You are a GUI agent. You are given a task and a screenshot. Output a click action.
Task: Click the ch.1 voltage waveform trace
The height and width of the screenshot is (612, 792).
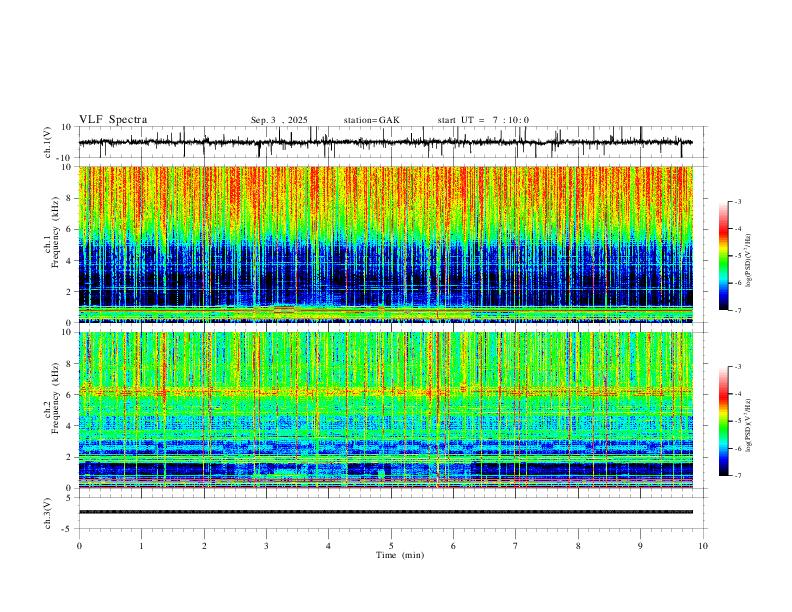[x=385, y=142]
